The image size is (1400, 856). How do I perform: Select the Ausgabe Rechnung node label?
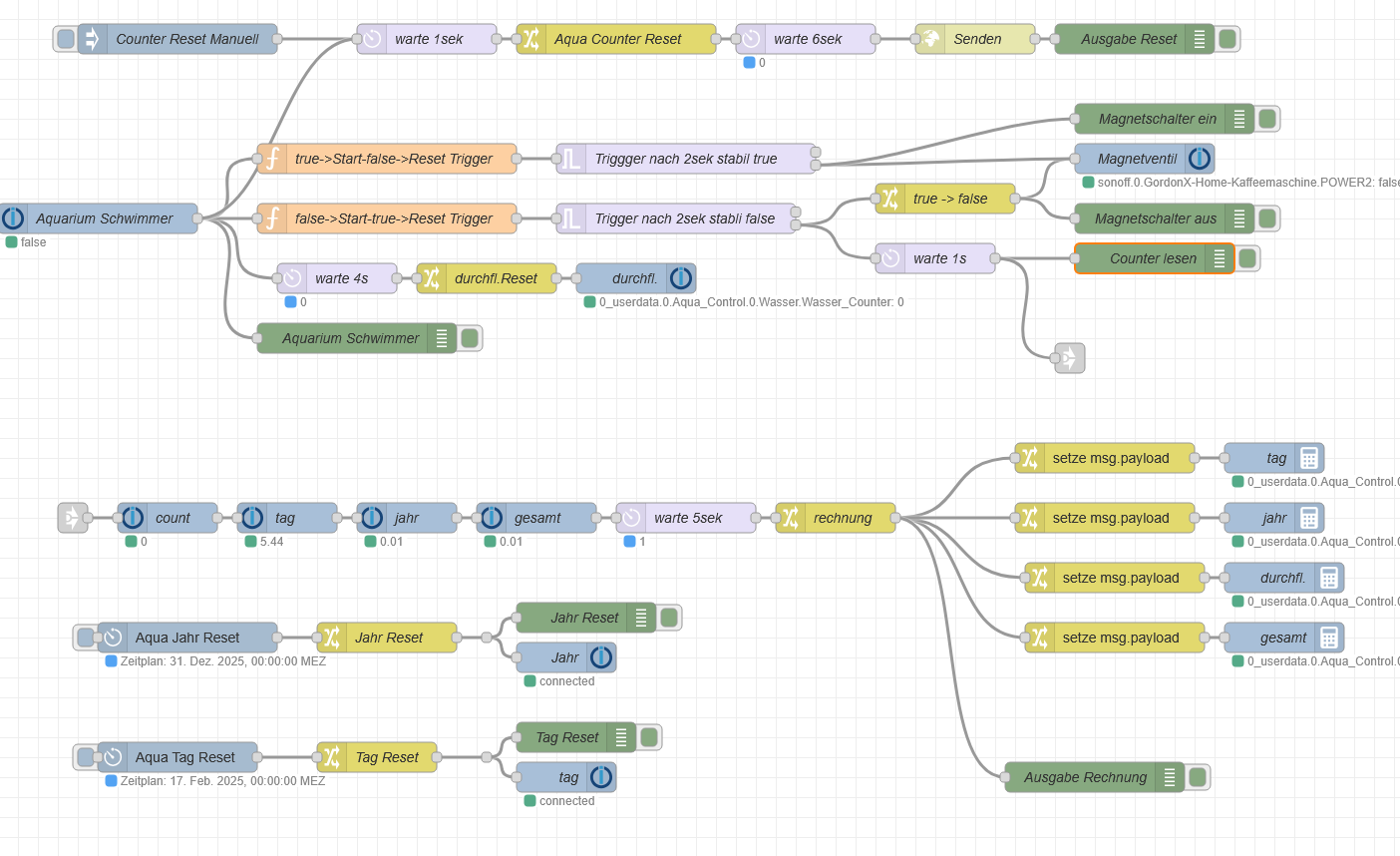pyautogui.click(x=1086, y=777)
